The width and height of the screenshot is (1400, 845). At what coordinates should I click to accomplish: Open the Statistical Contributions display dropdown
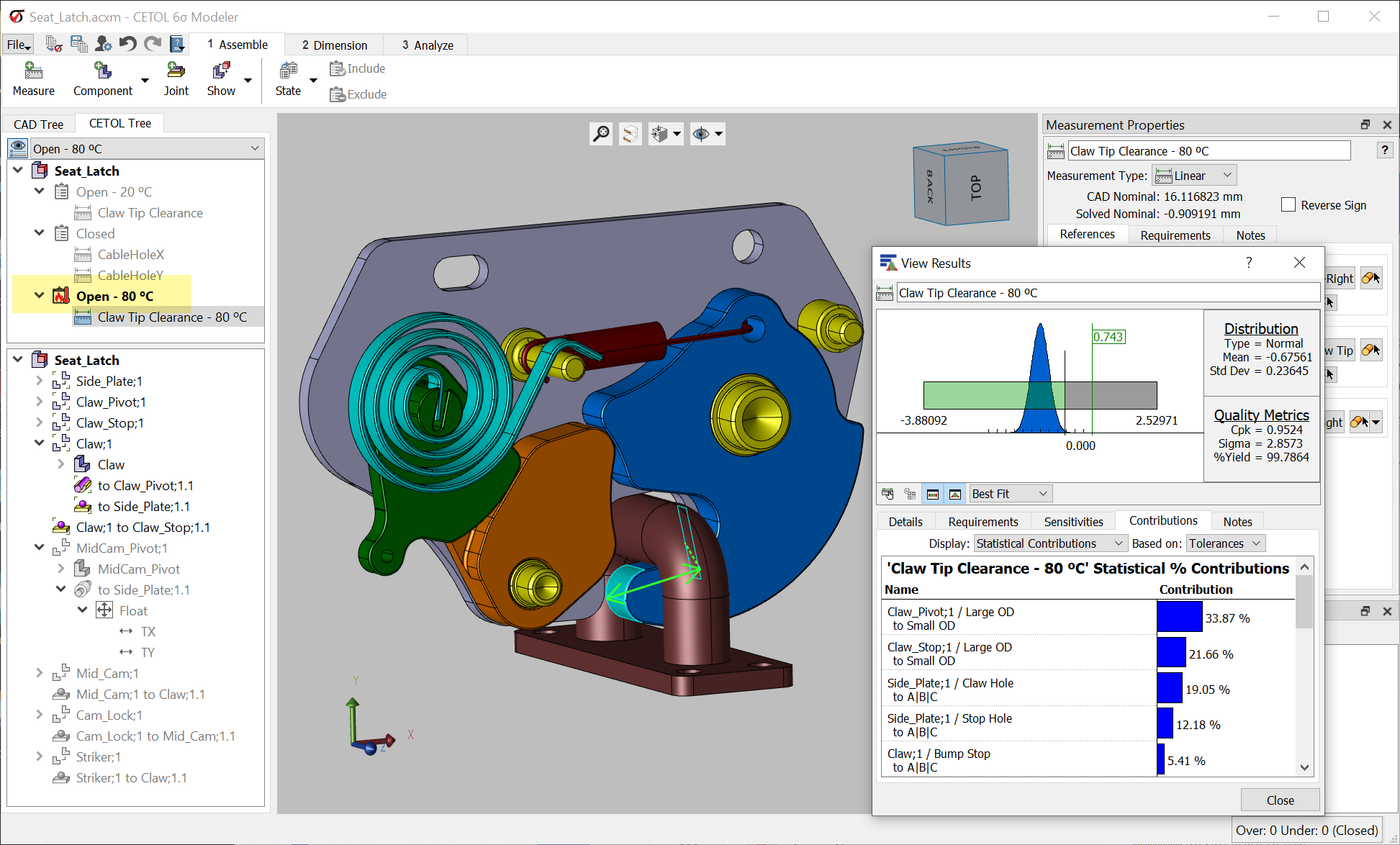click(x=1049, y=543)
